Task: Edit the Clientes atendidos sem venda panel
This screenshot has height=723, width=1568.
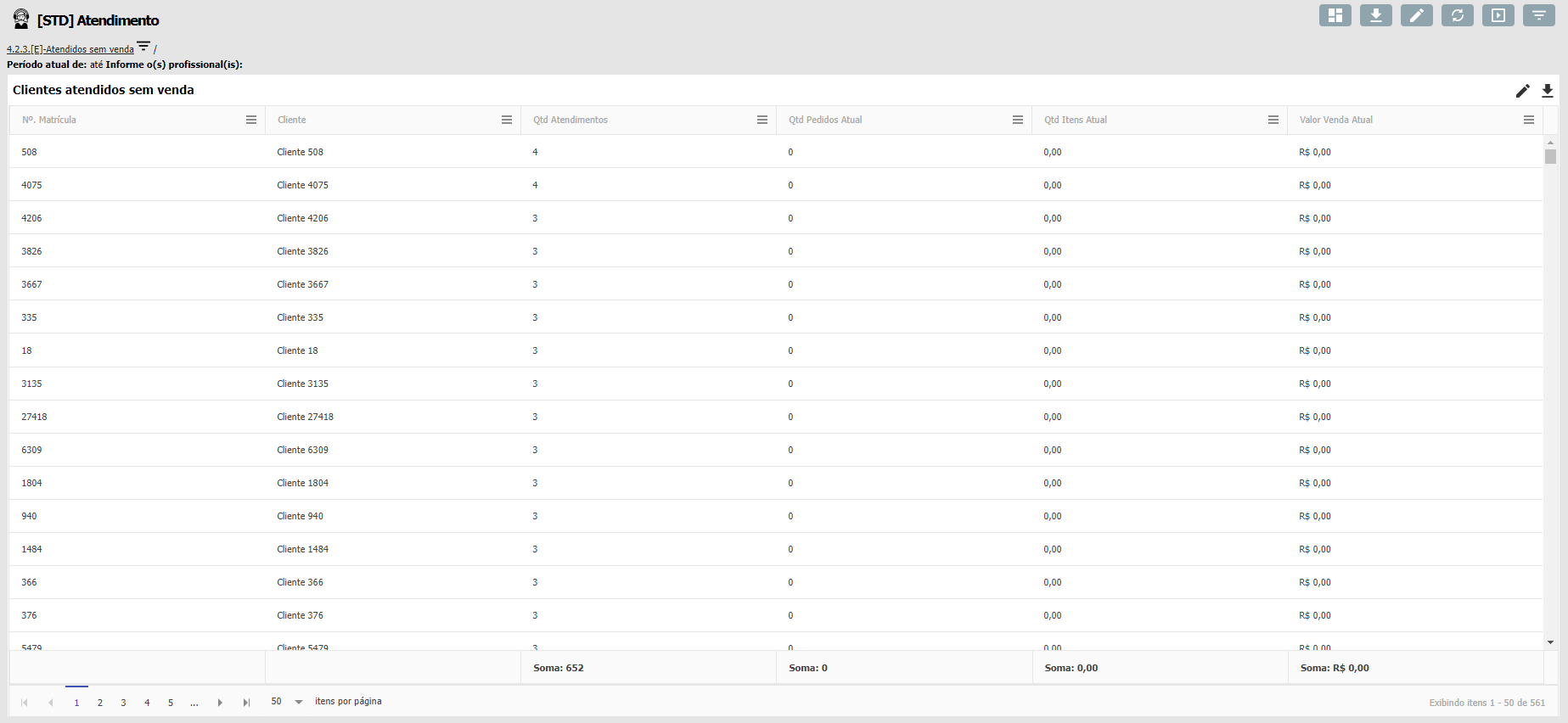Action: click(x=1522, y=91)
